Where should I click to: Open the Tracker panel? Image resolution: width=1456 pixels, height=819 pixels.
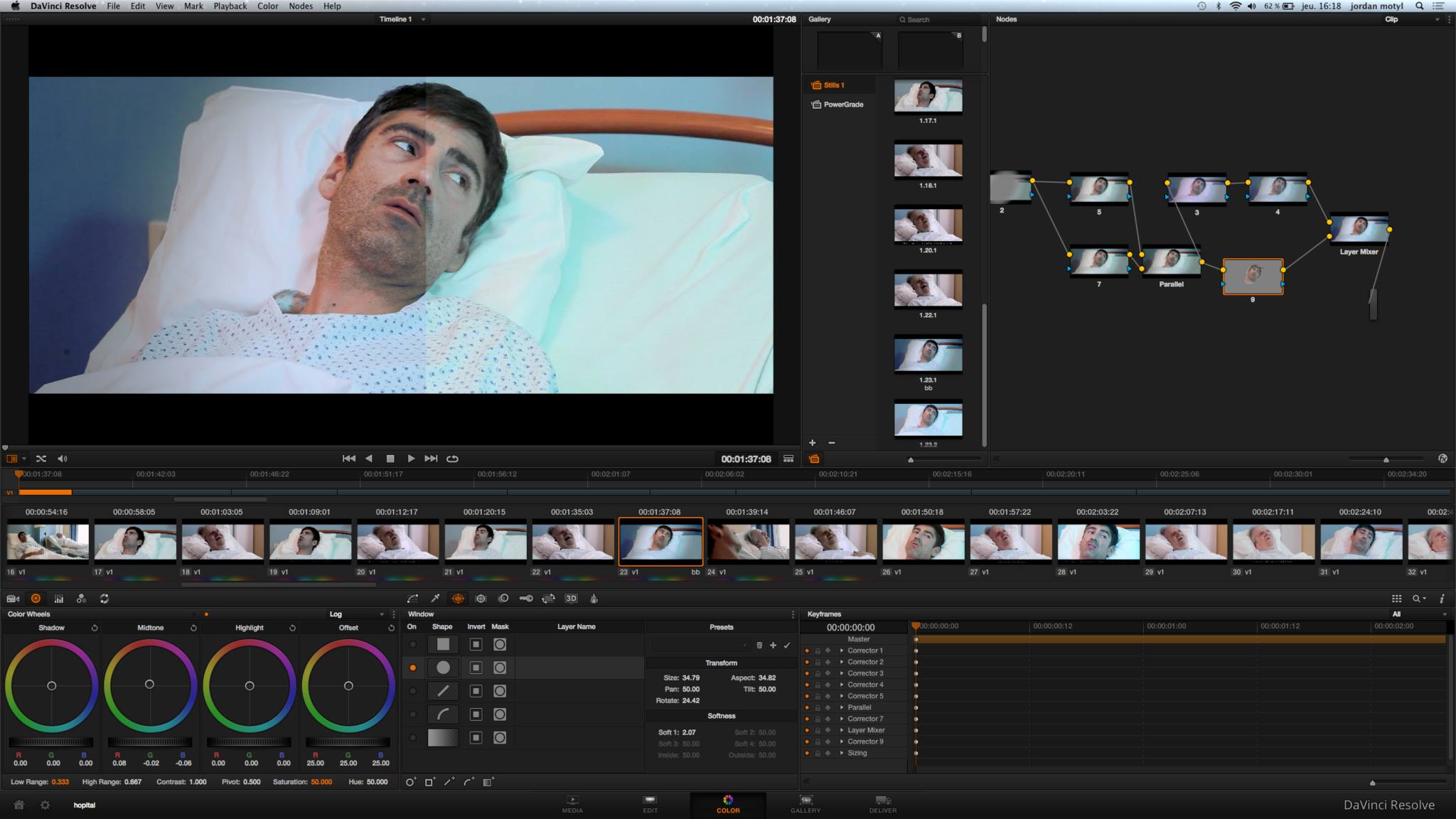(481, 598)
